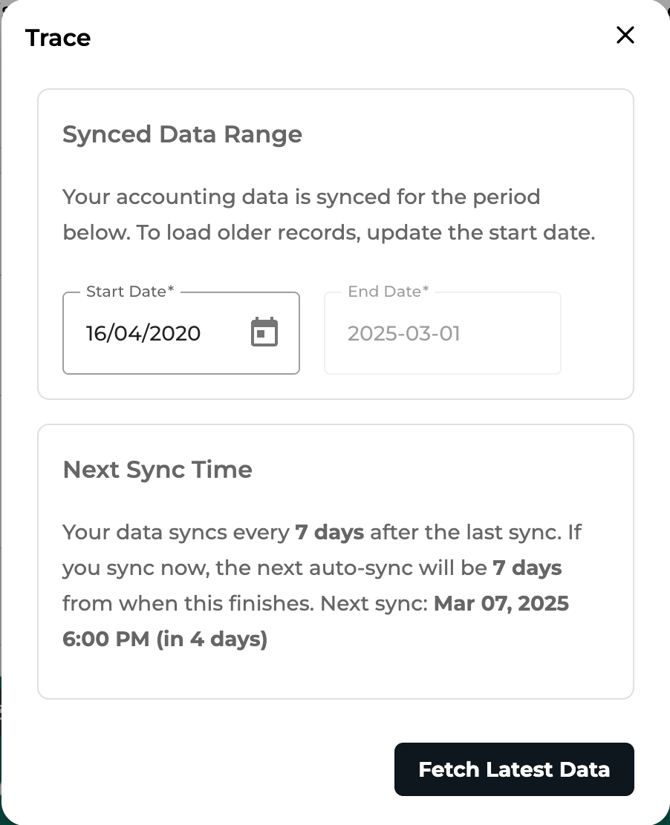Click the "Next Sync Time" heading

click(157, 469)
